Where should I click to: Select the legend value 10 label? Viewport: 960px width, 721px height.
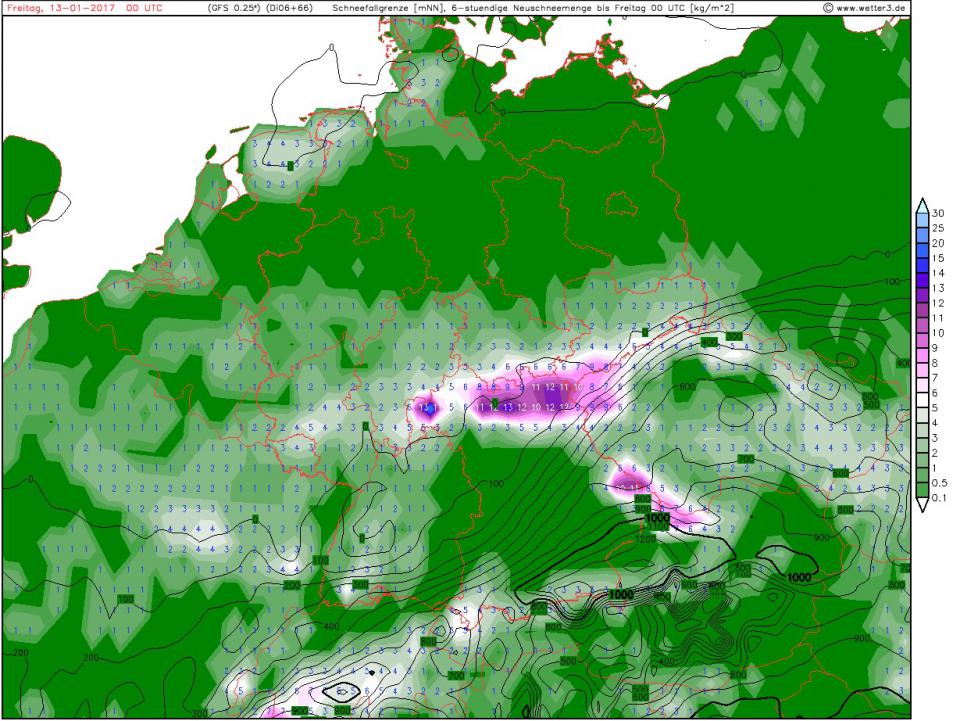click(939, 333)
